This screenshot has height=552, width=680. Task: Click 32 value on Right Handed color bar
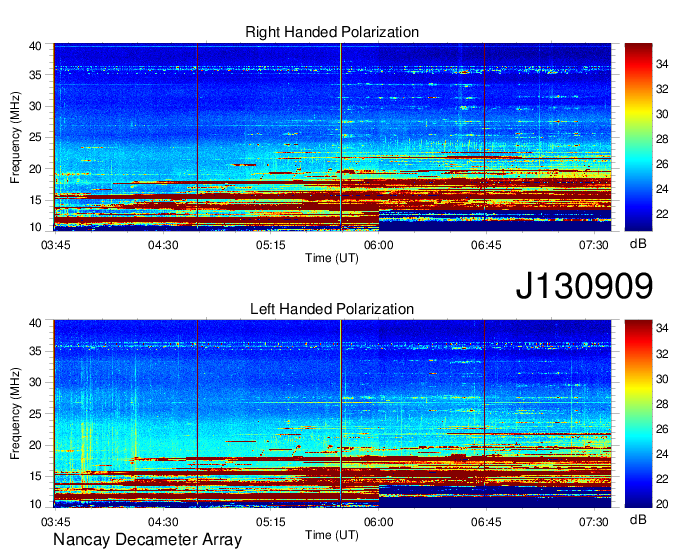pyautogui.click(x=662, y=89)
